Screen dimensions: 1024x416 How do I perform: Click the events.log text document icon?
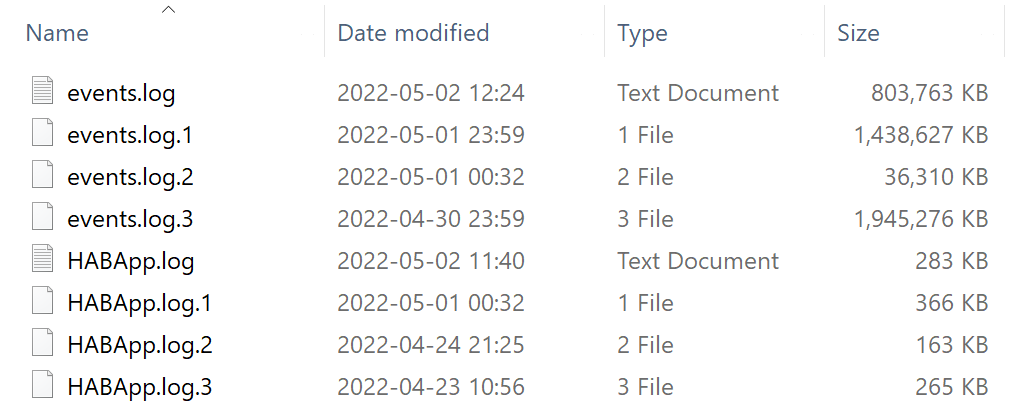tap(42, 93)
